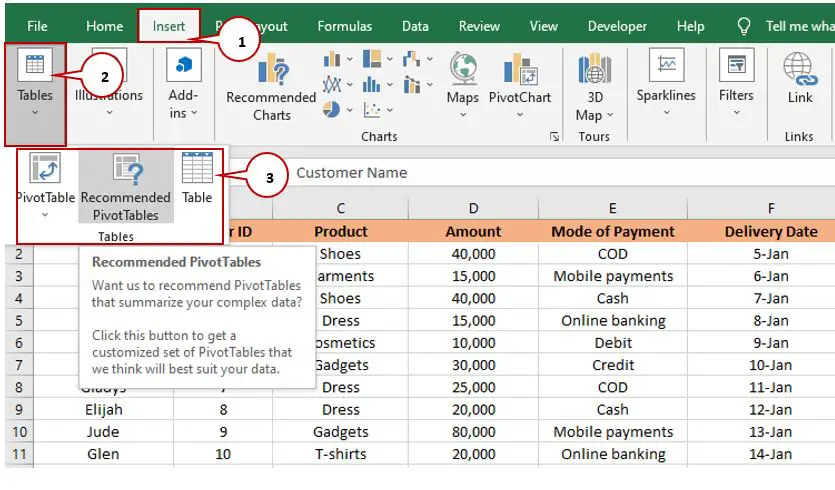Switch to the Help tab
Image resolution: width=835 pixels, height=490 pixels.
[691, 26]
